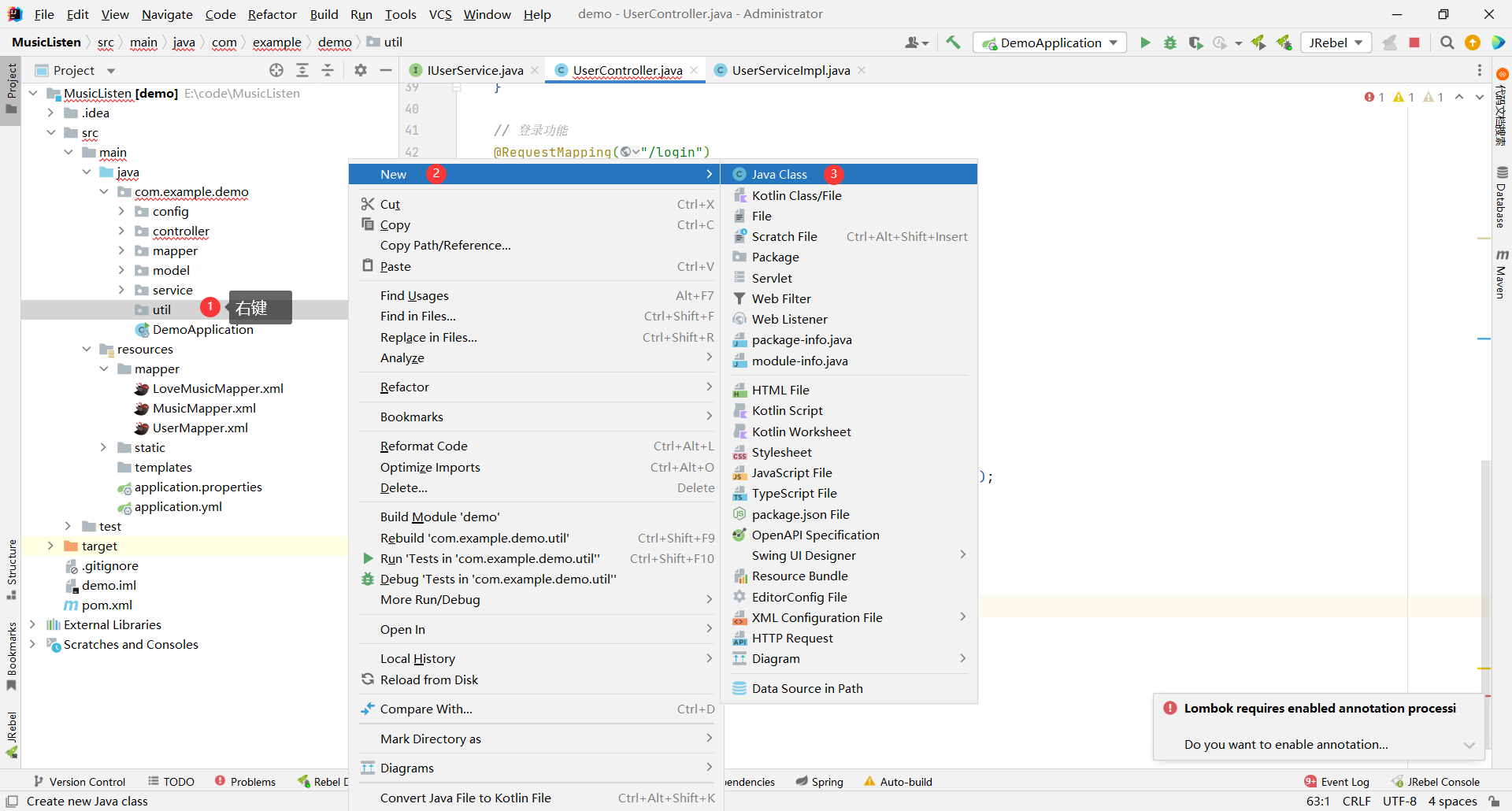
Task: Open Structure tool window
Action: pos(11,569)
